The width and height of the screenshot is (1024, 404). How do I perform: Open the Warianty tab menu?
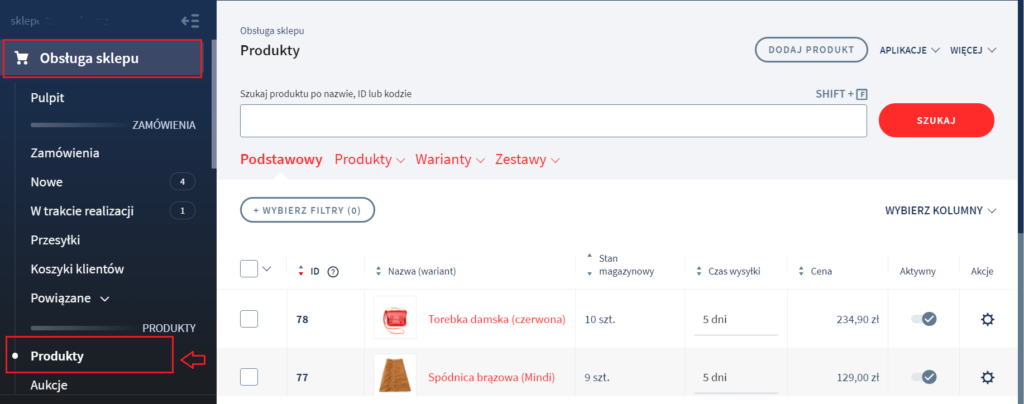click(449, 160)
